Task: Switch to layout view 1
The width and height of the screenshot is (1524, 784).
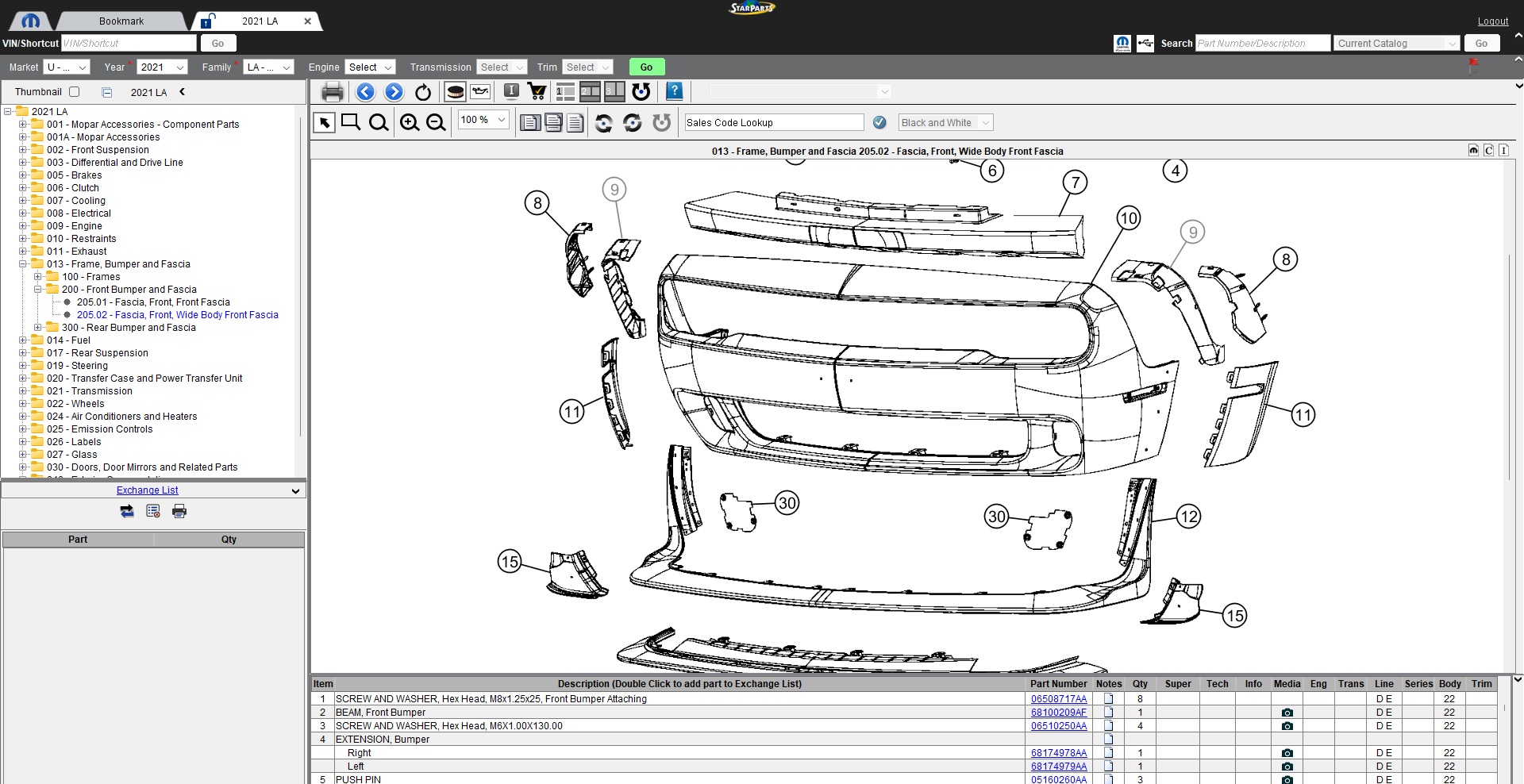Action: tap(565, 92)
